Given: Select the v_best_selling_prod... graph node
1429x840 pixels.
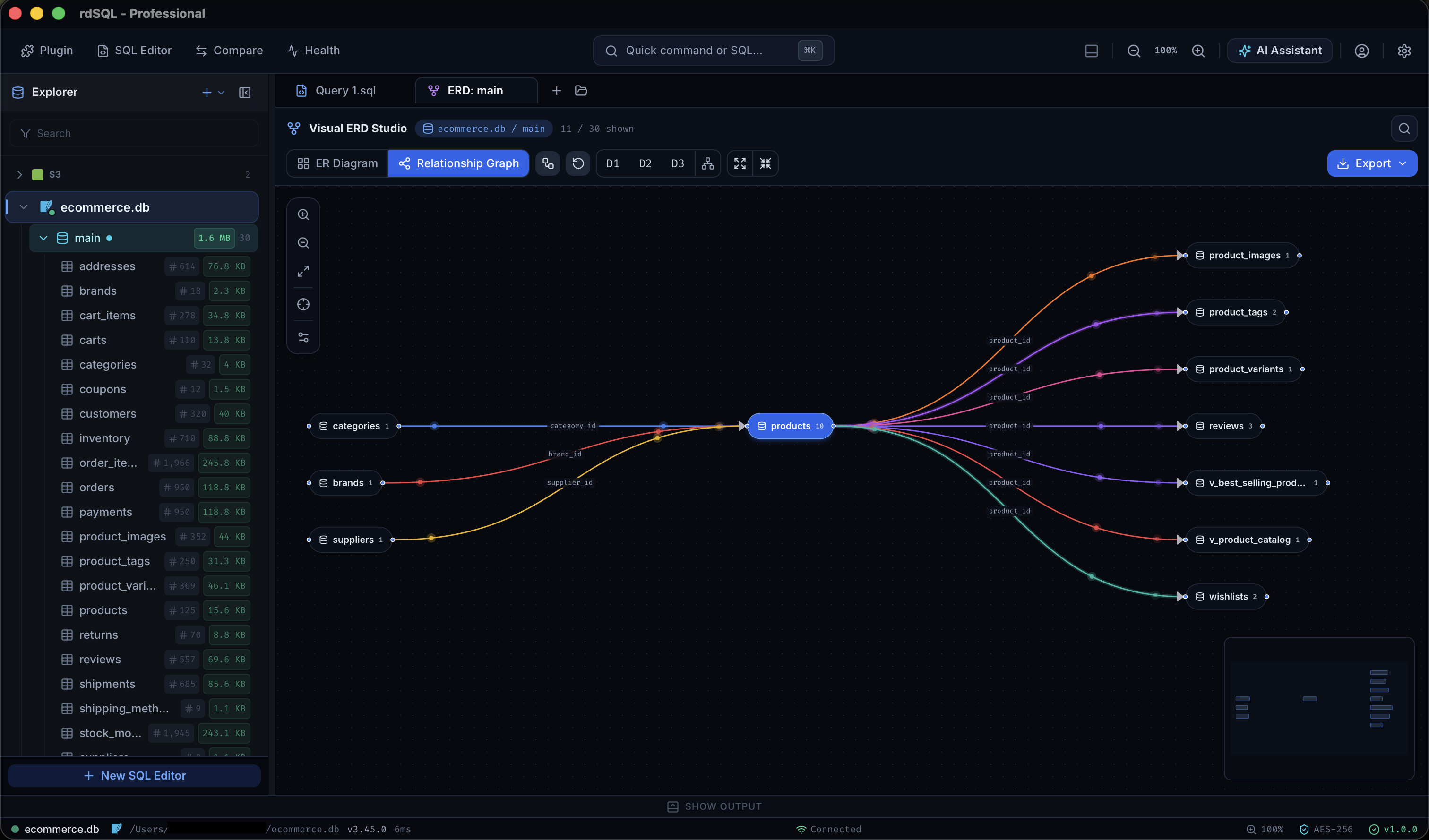Looking at the screenshot, I should coord(1256,483).
